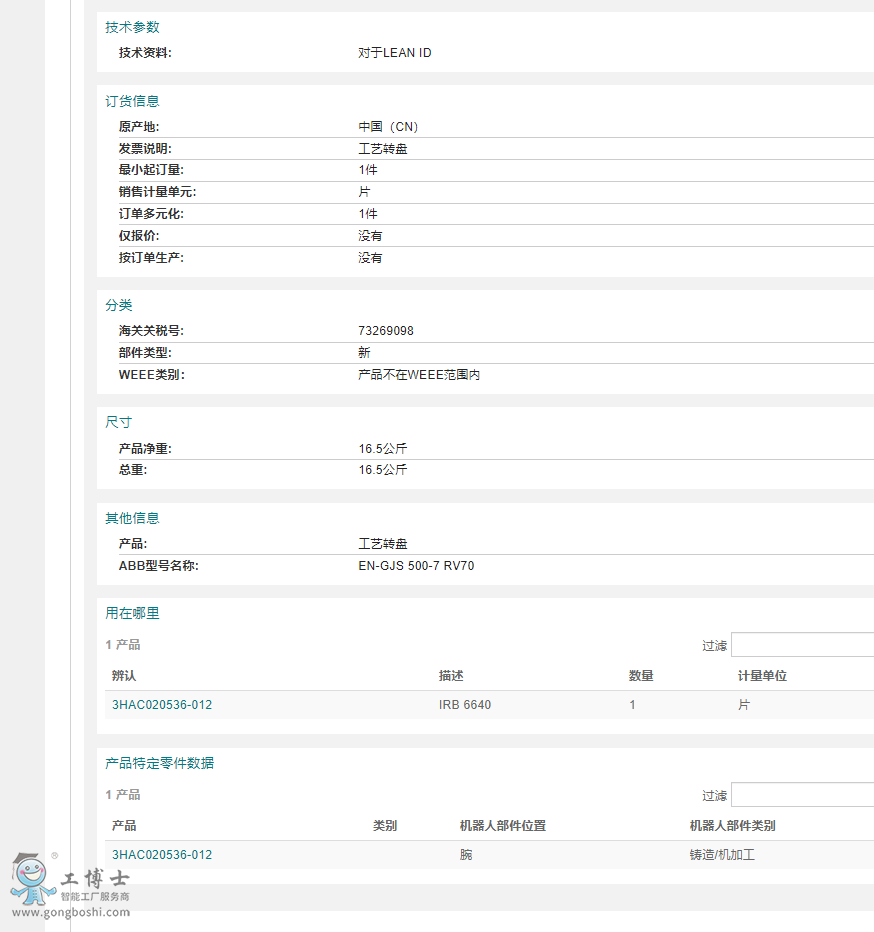Select the 铸造/机加工 cell
874x932 pixels.
pyautogui.click(x=722, y=855)
